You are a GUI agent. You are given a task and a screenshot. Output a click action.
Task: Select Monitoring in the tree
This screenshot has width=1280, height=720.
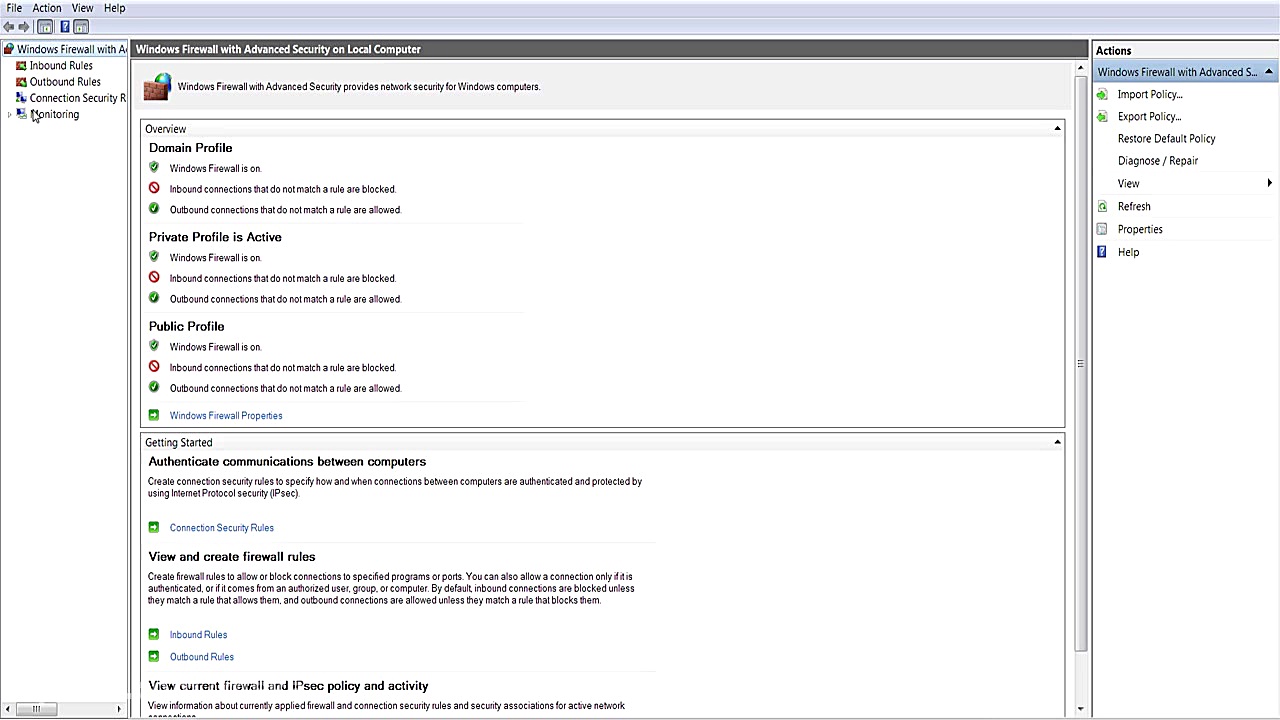coord(54,114)
